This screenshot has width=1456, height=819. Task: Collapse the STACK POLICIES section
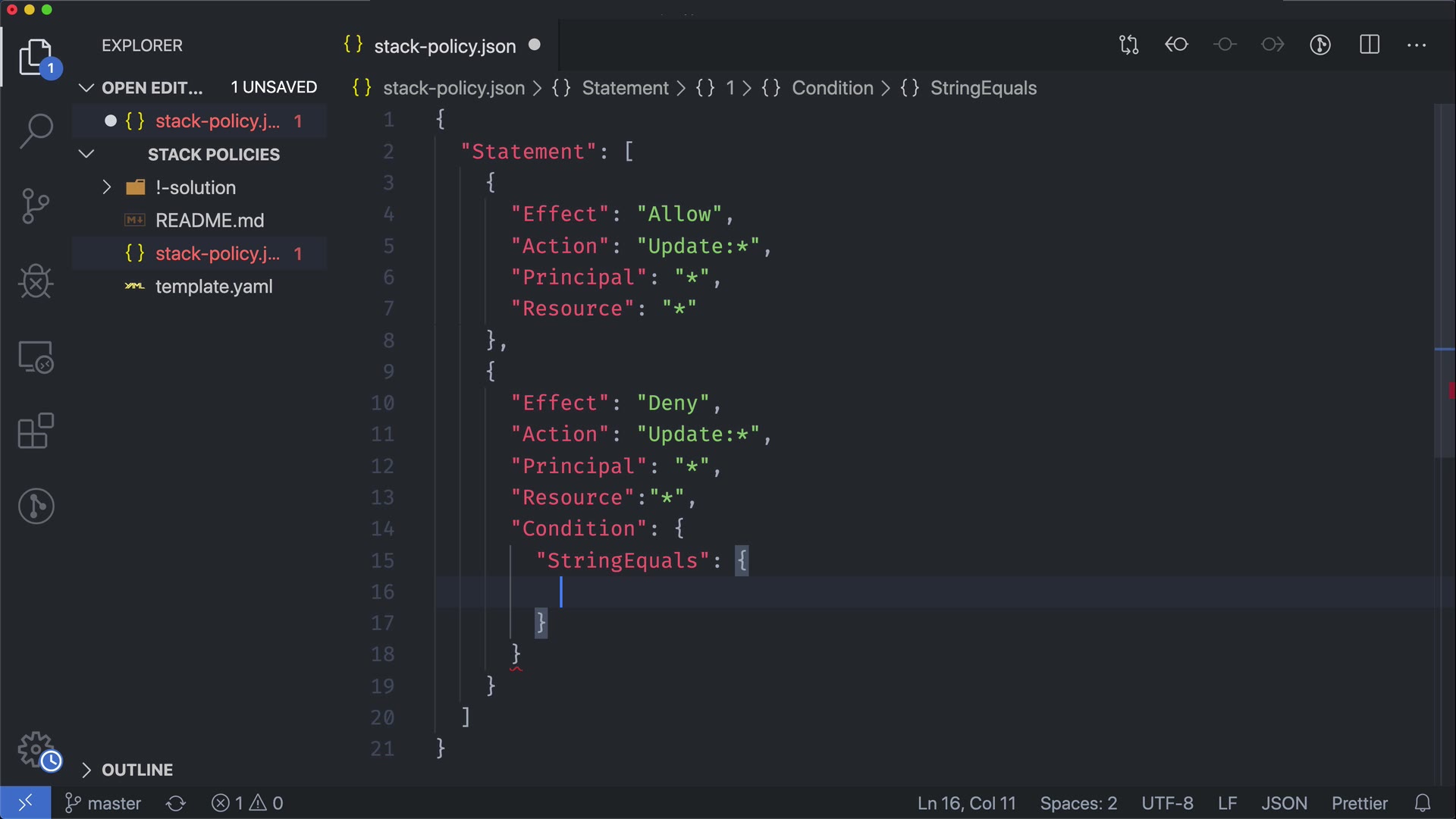point(86,155)
